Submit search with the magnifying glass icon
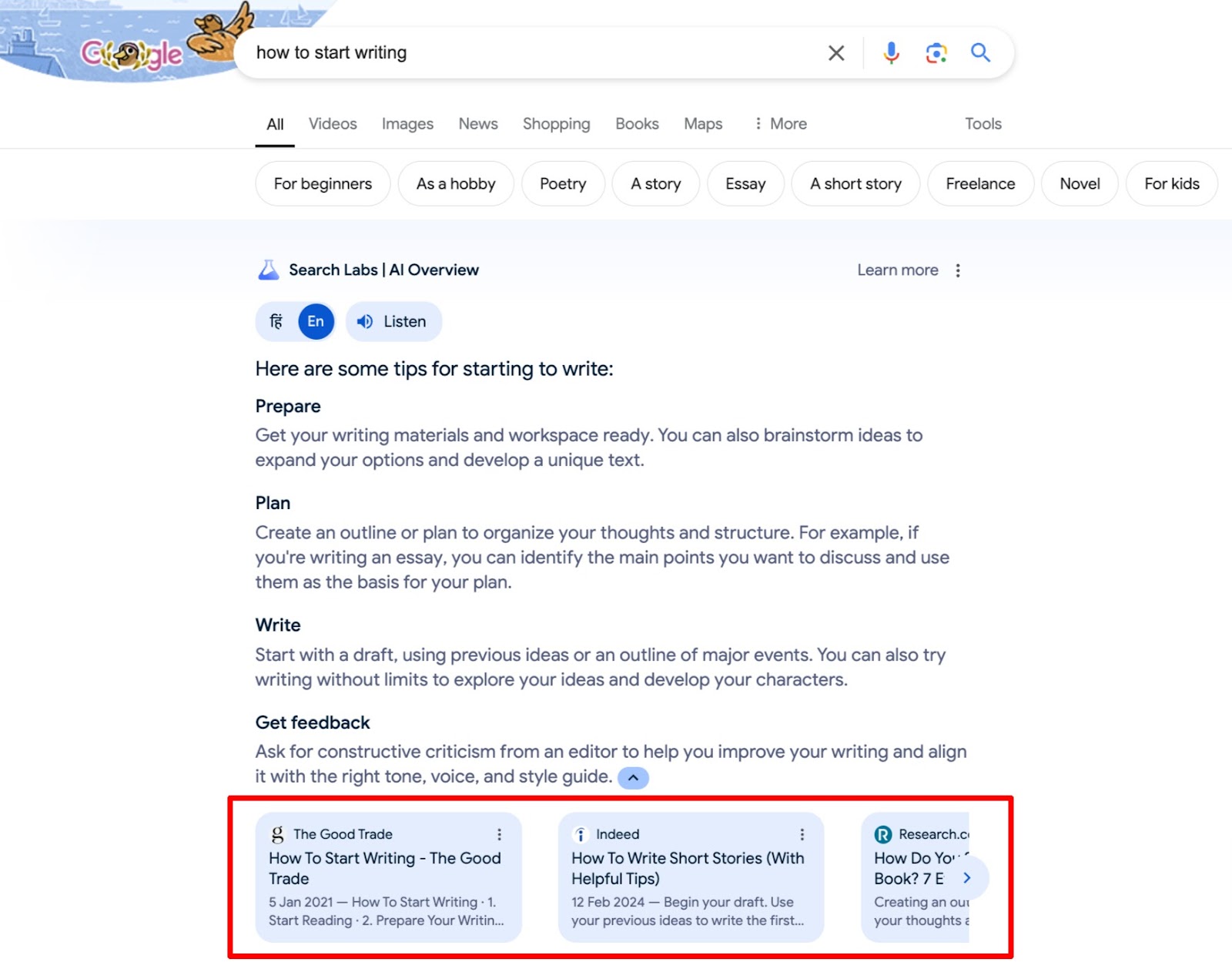The width and height of the screenshot is (1232, 969). click(x=980, y=53)
